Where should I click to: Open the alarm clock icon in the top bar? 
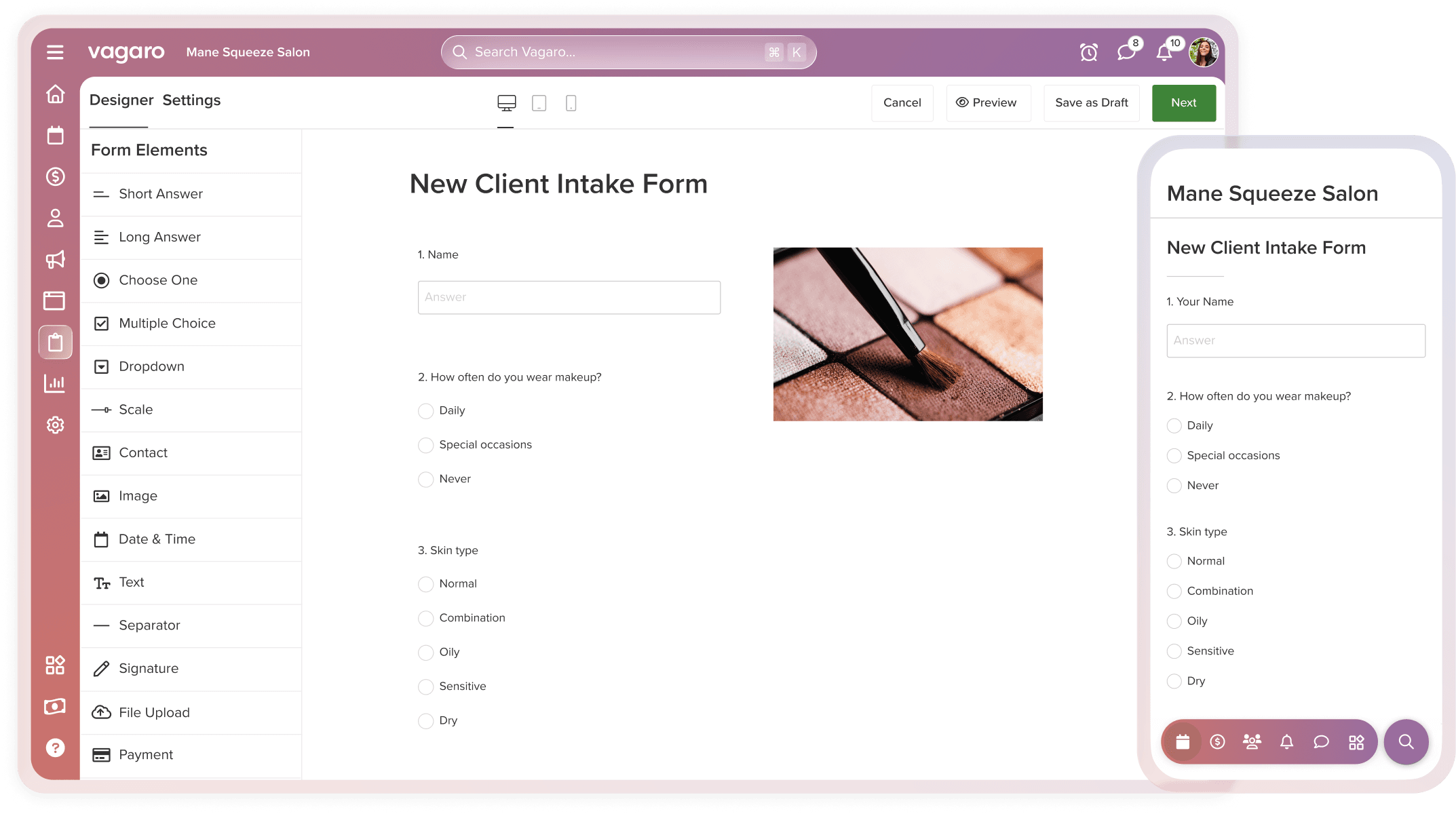tap(1089, 52)
